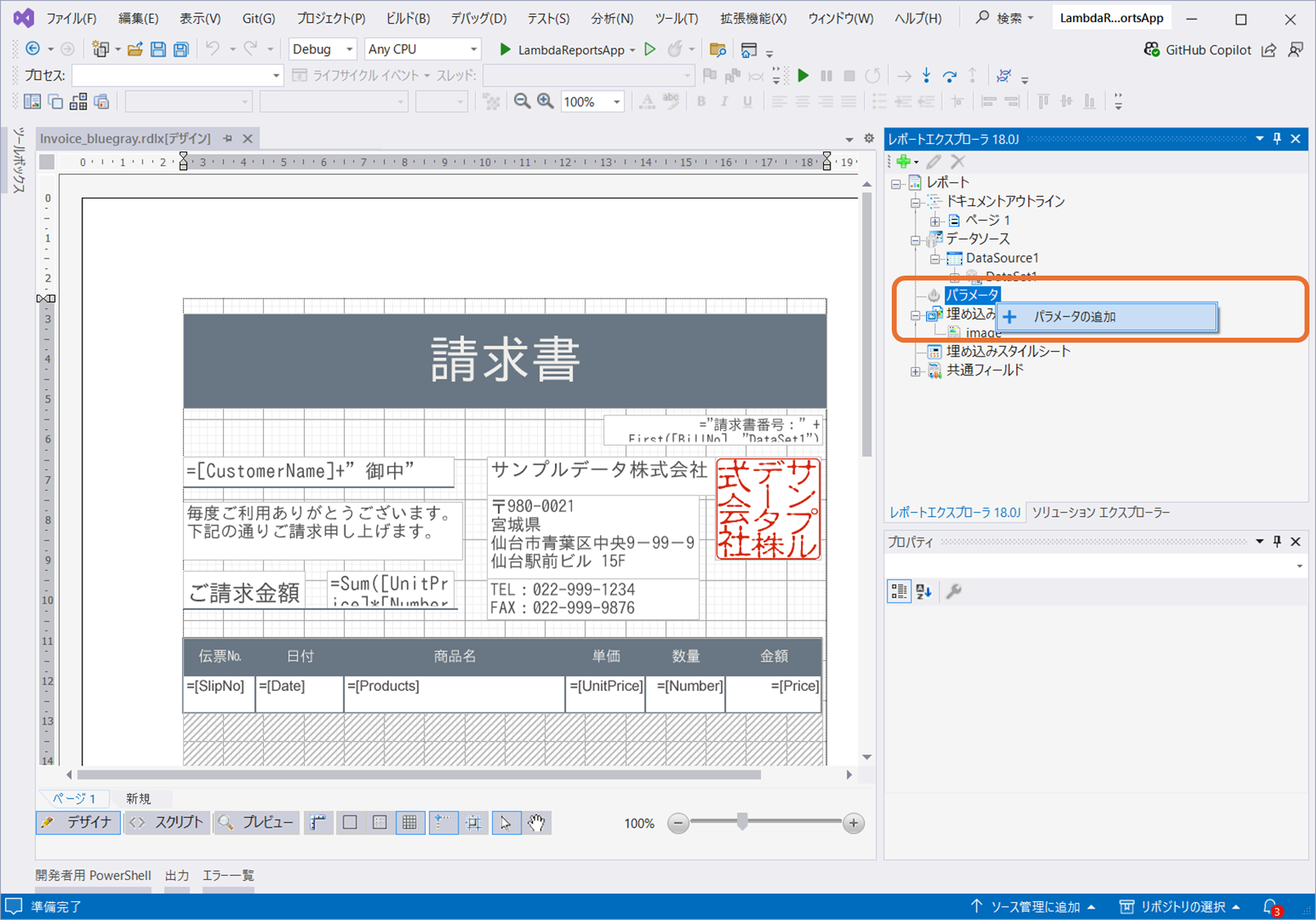Screen dimensions: 1316x920
Task: Expand the 共通フィールド tree node
Action: pos(915,371)
